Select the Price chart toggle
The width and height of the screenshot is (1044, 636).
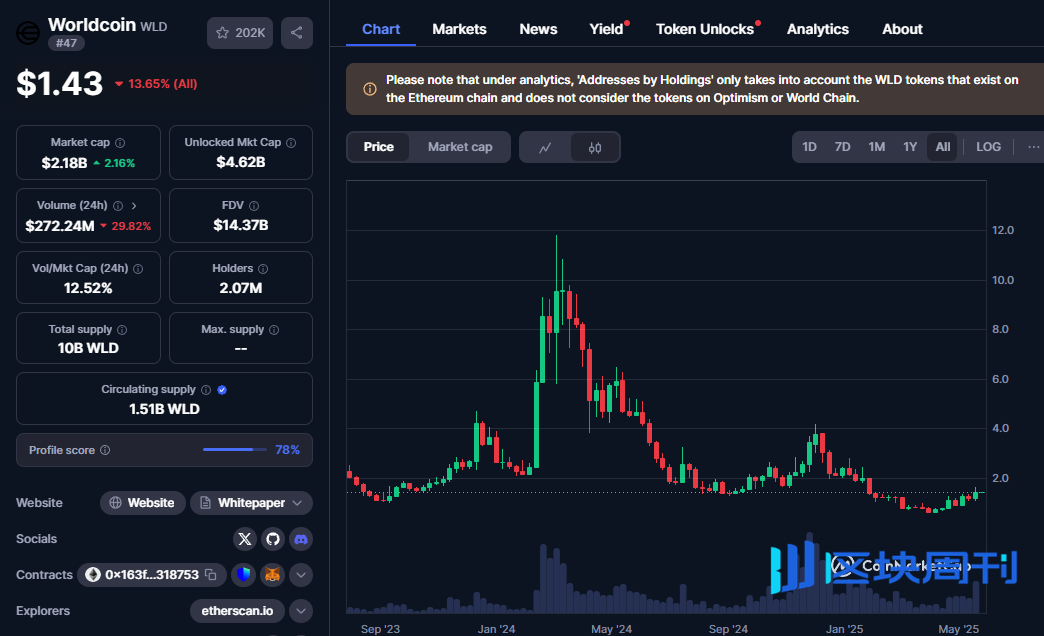point(378,147)
